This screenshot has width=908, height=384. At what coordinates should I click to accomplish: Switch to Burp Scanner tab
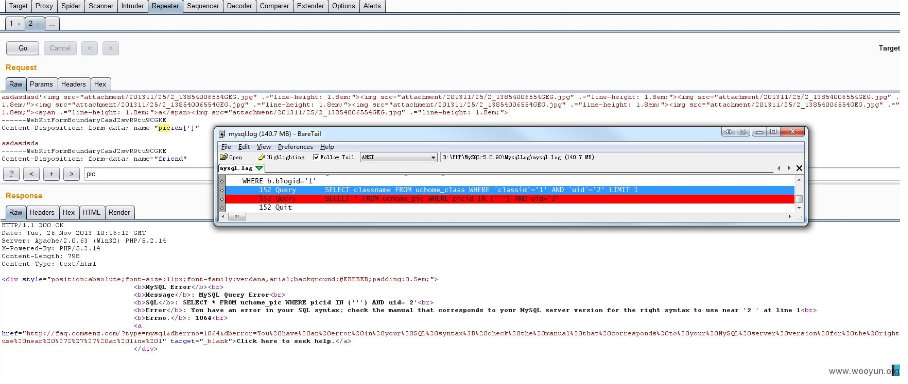[x=101, y=6]
